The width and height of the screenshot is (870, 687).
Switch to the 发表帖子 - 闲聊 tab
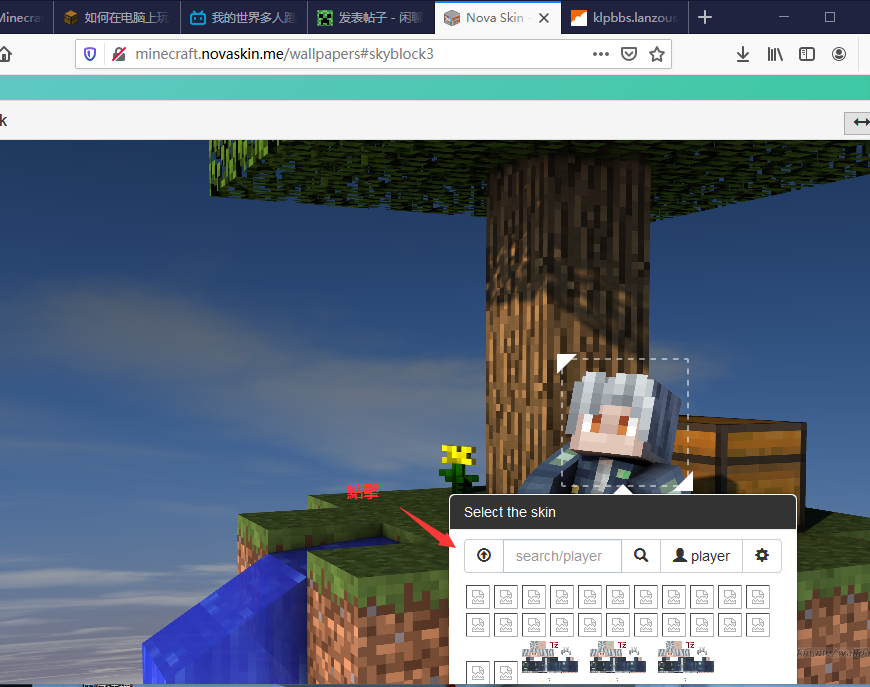click(371, 18)
